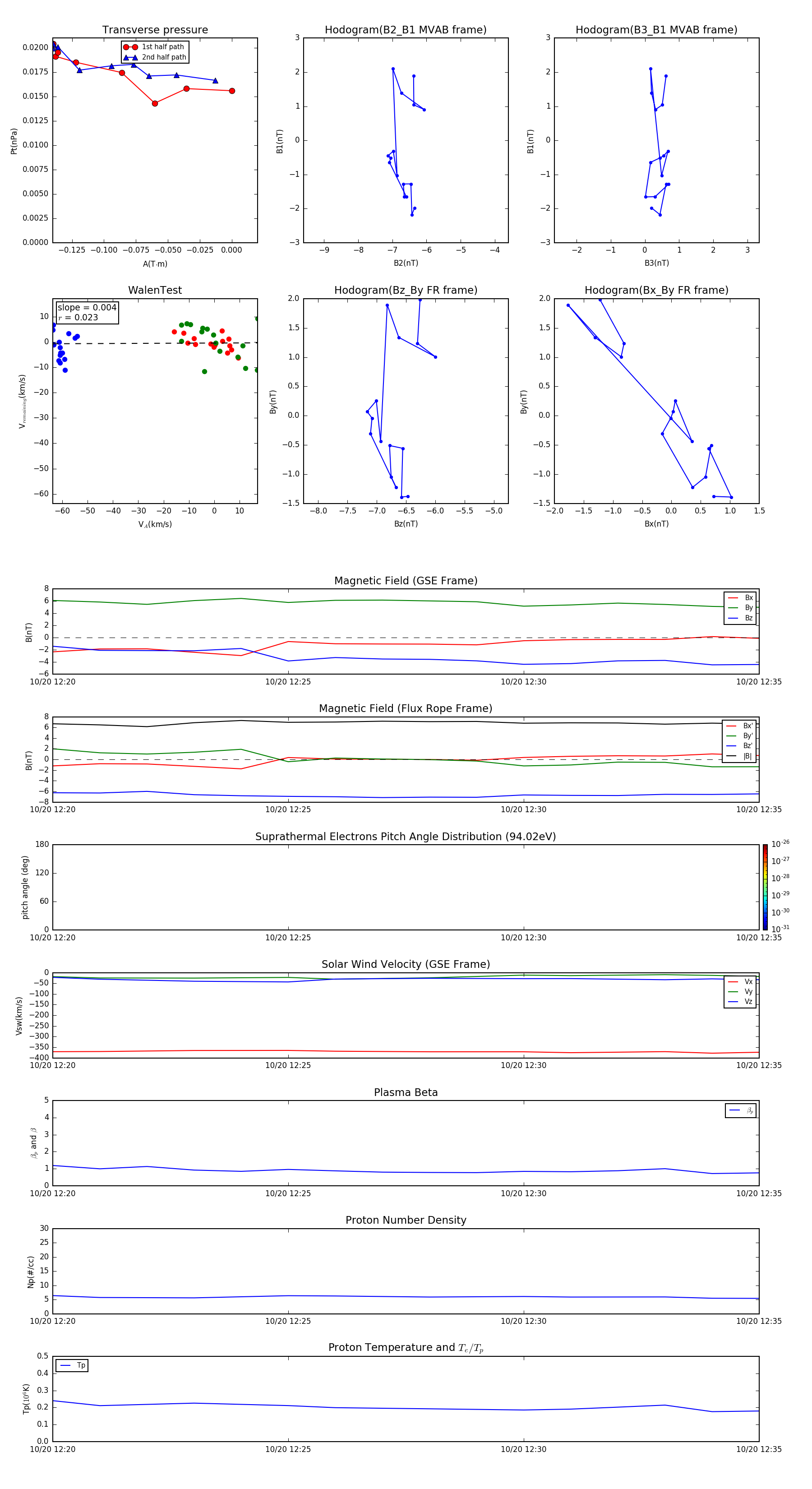Click the '10^-26' colorbar label
Screen dimensions: 812x1489
780,844
